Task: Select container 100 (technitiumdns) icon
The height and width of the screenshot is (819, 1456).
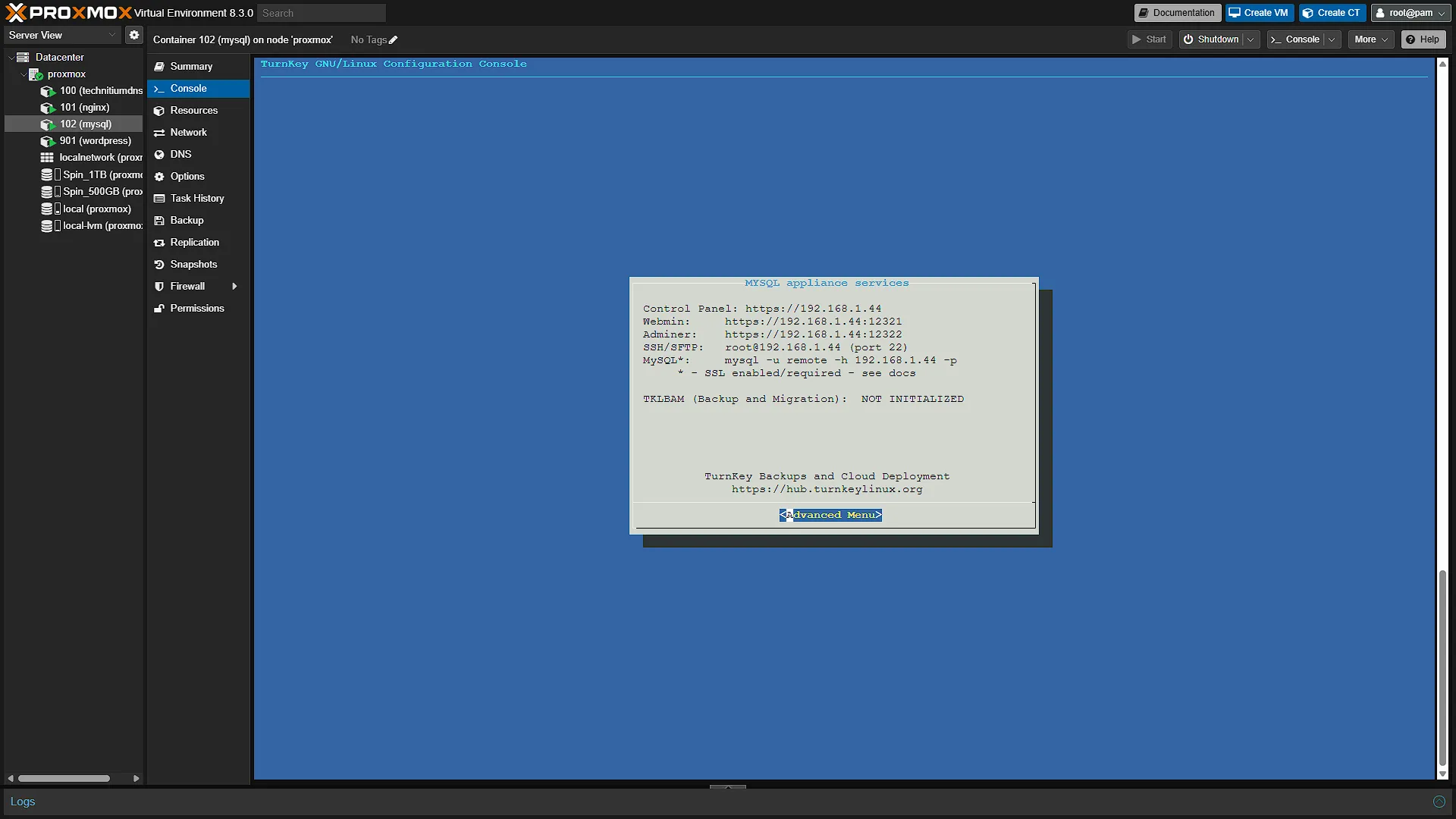Action: point(48,91)
